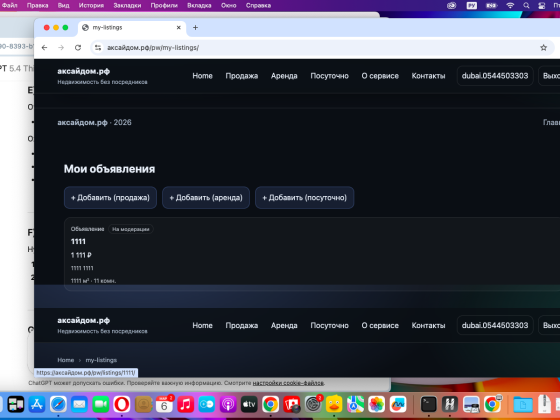Open site info icon in address bar
Viewport: 560px width, 420px height.
pyautogui.click(x=98, y=48)
